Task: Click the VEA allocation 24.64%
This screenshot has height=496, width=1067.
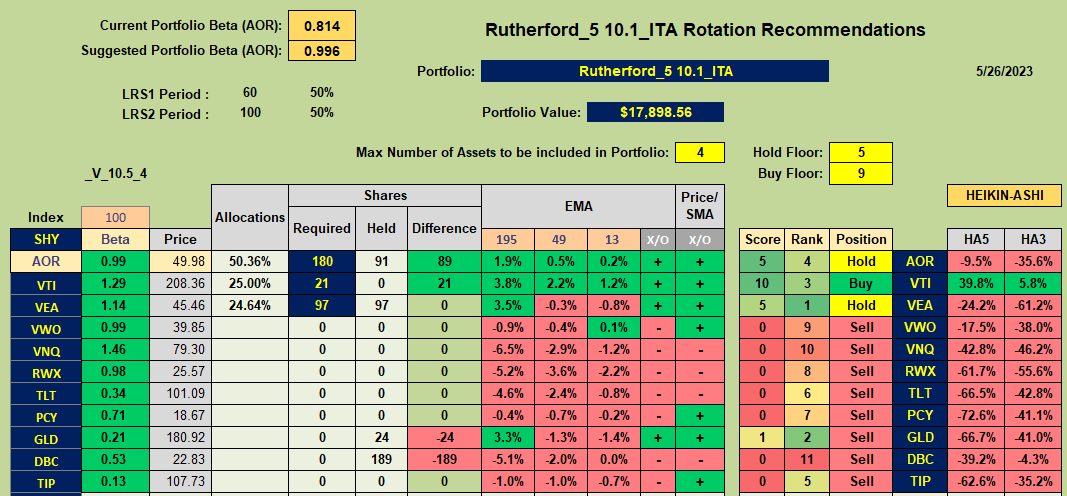Action: [250, 305]
